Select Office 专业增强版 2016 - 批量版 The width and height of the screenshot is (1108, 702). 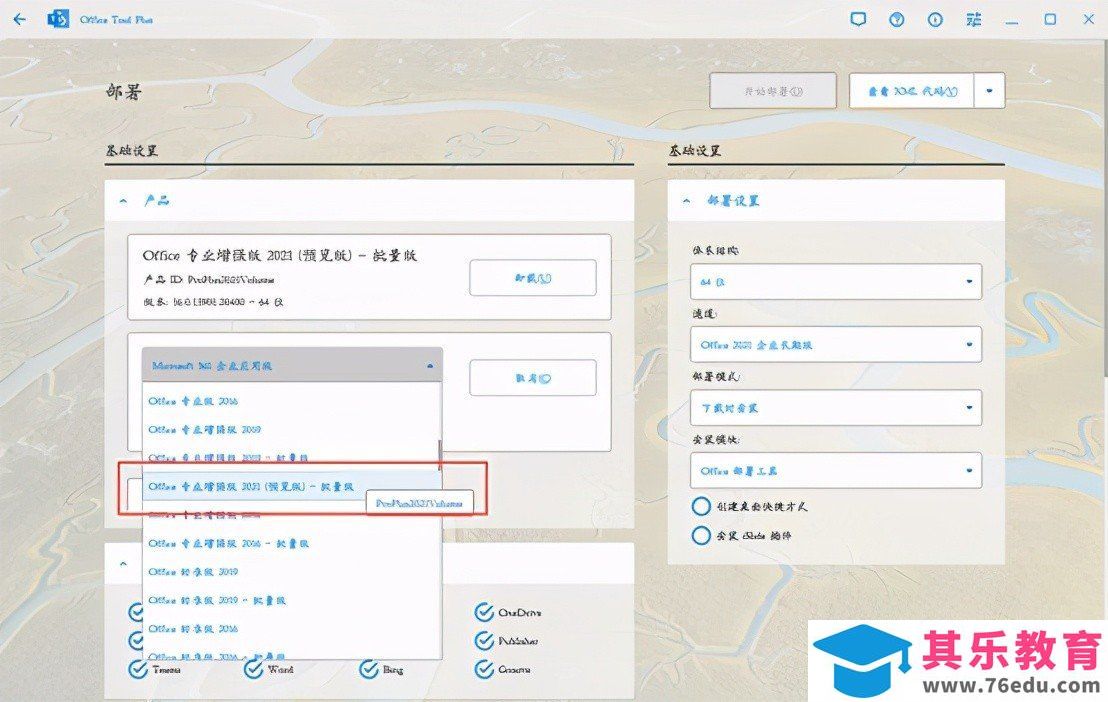pyautogui.click(x=292, y=543)
